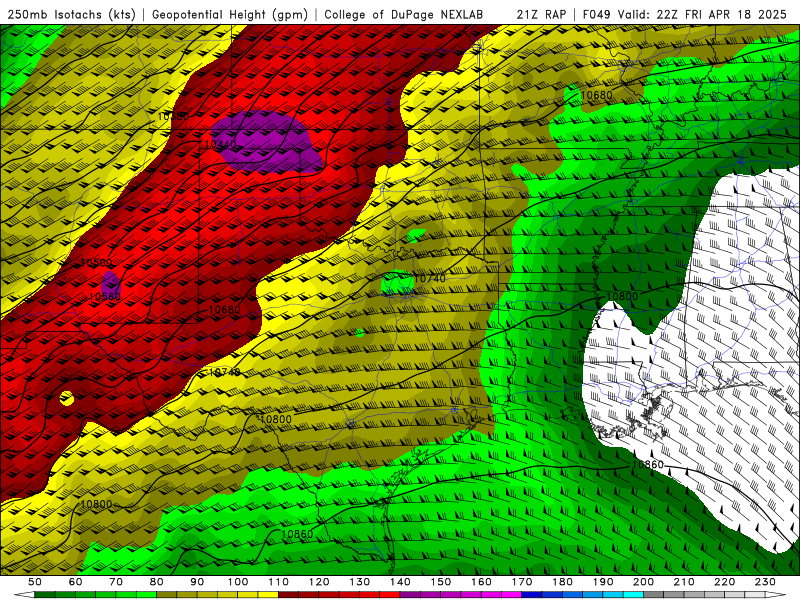This screenshot has height=600, width=800.
Task: Click the "College of DuPage NEXLAB" credit text
Action: (x=403, y=15)
